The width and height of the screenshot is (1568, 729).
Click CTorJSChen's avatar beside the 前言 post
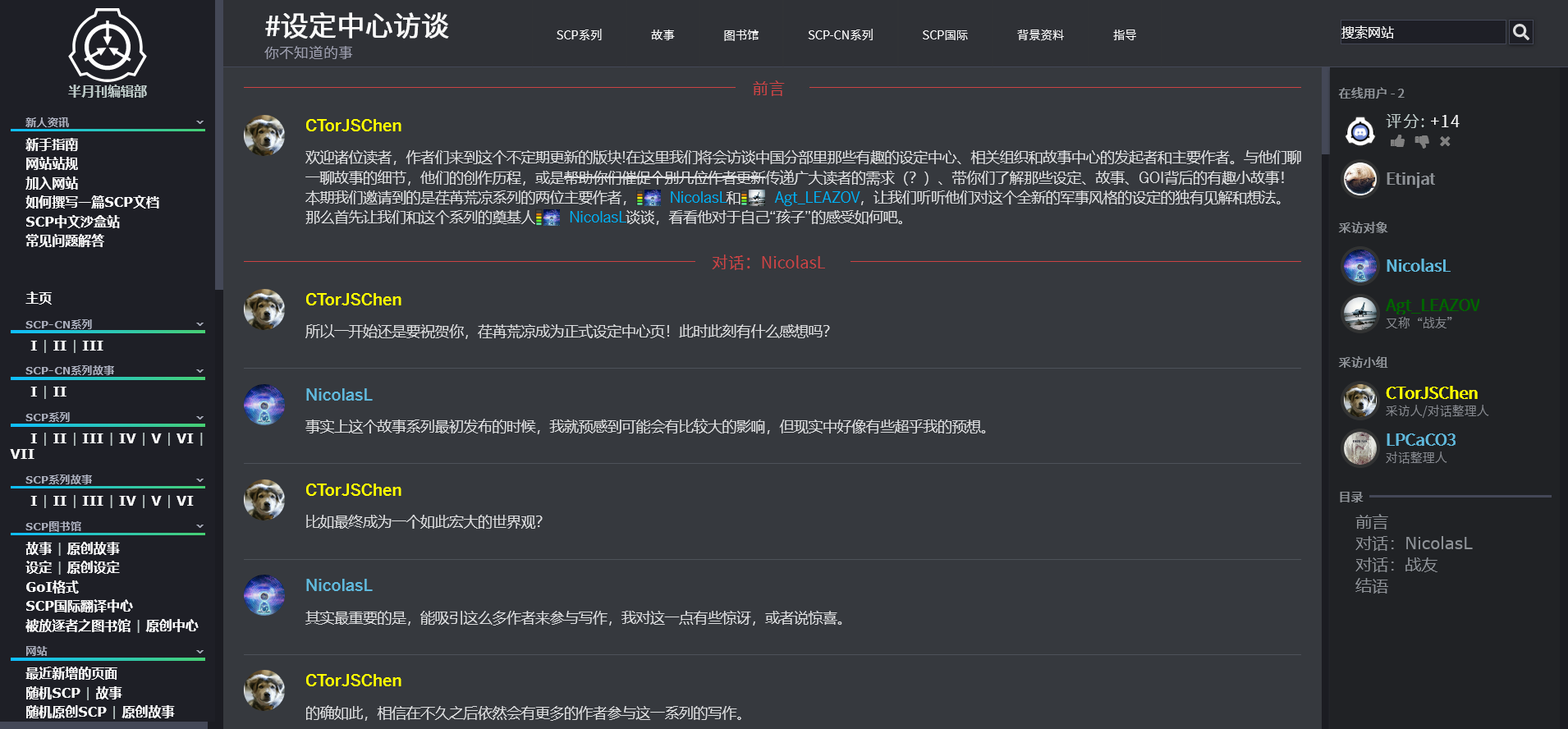coord(264,135)
